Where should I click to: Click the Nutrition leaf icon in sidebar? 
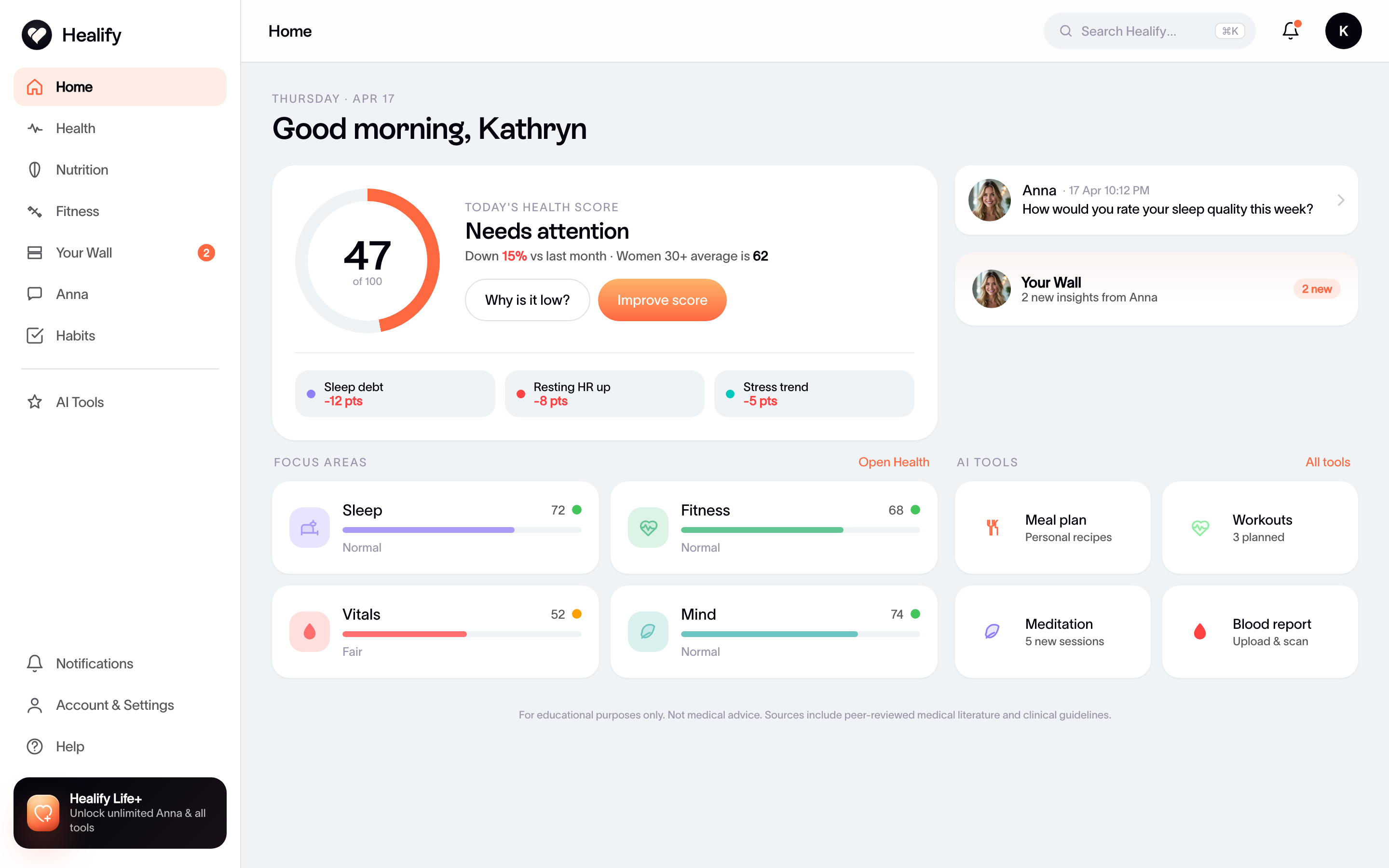point(35,169)
